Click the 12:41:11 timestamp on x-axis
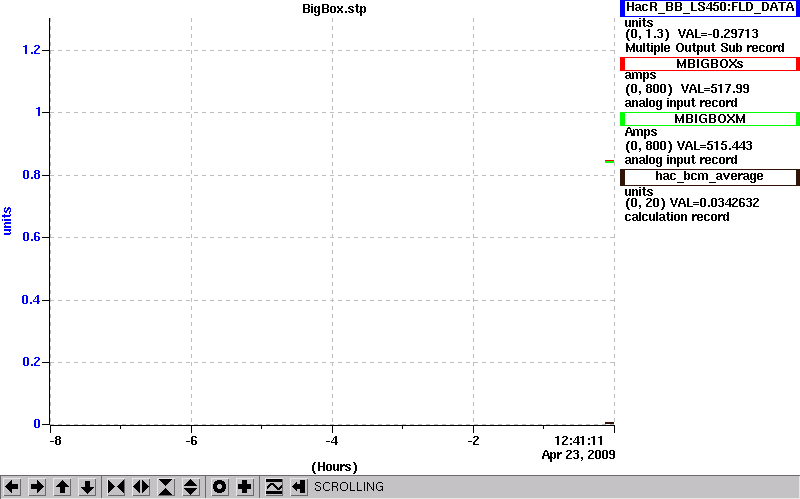The width and height of the screenshot is (800, 499). coord(579,440)
